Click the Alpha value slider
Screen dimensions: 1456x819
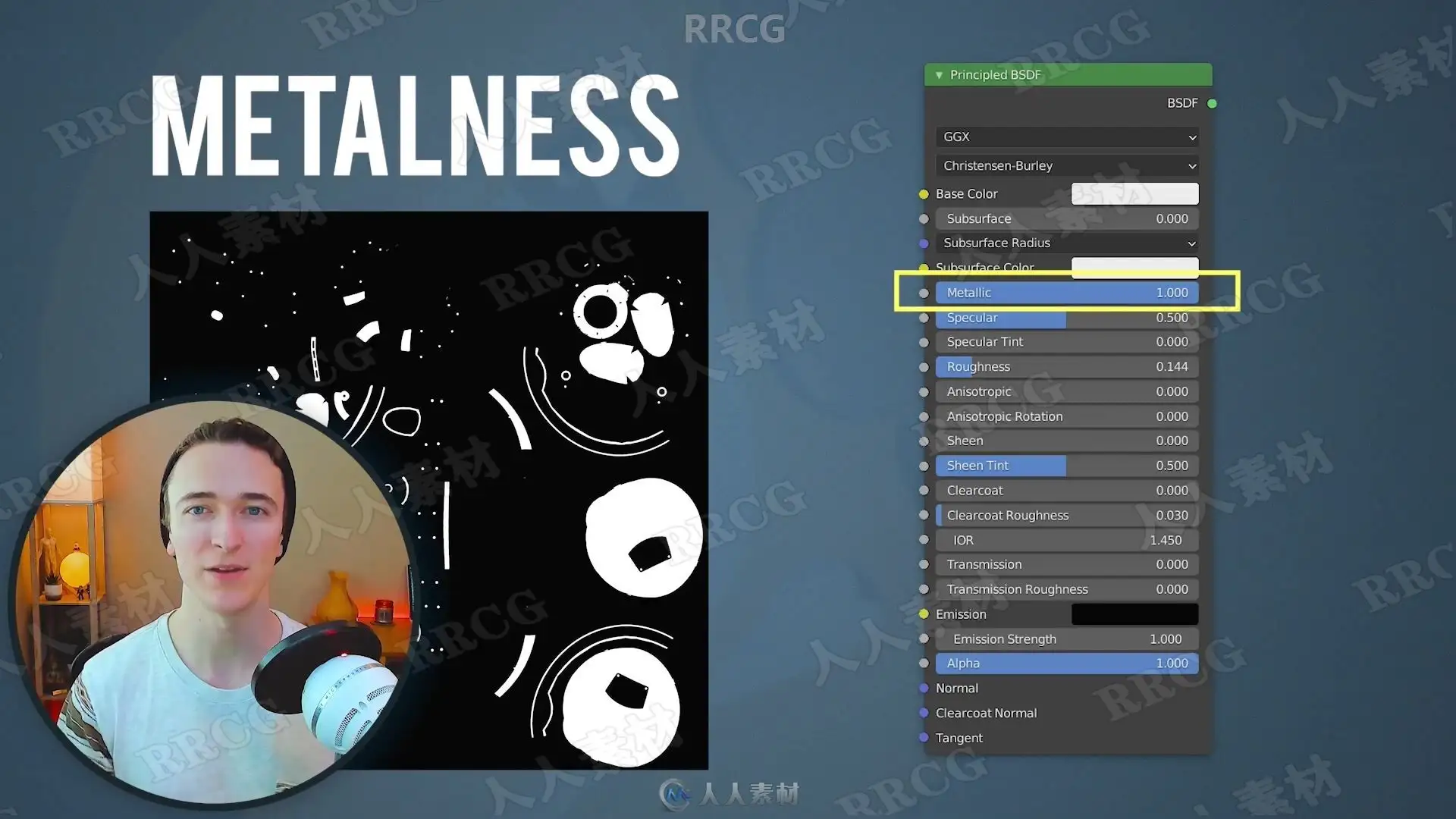click(x=1067, y=664)
